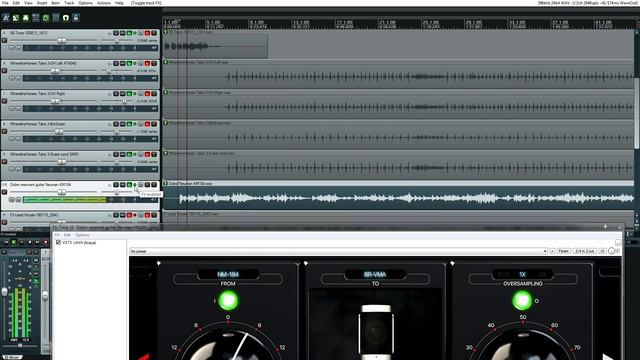
Task: Click the 17.1.00 mark on the timeline ruler
Action: coord(344,22)
